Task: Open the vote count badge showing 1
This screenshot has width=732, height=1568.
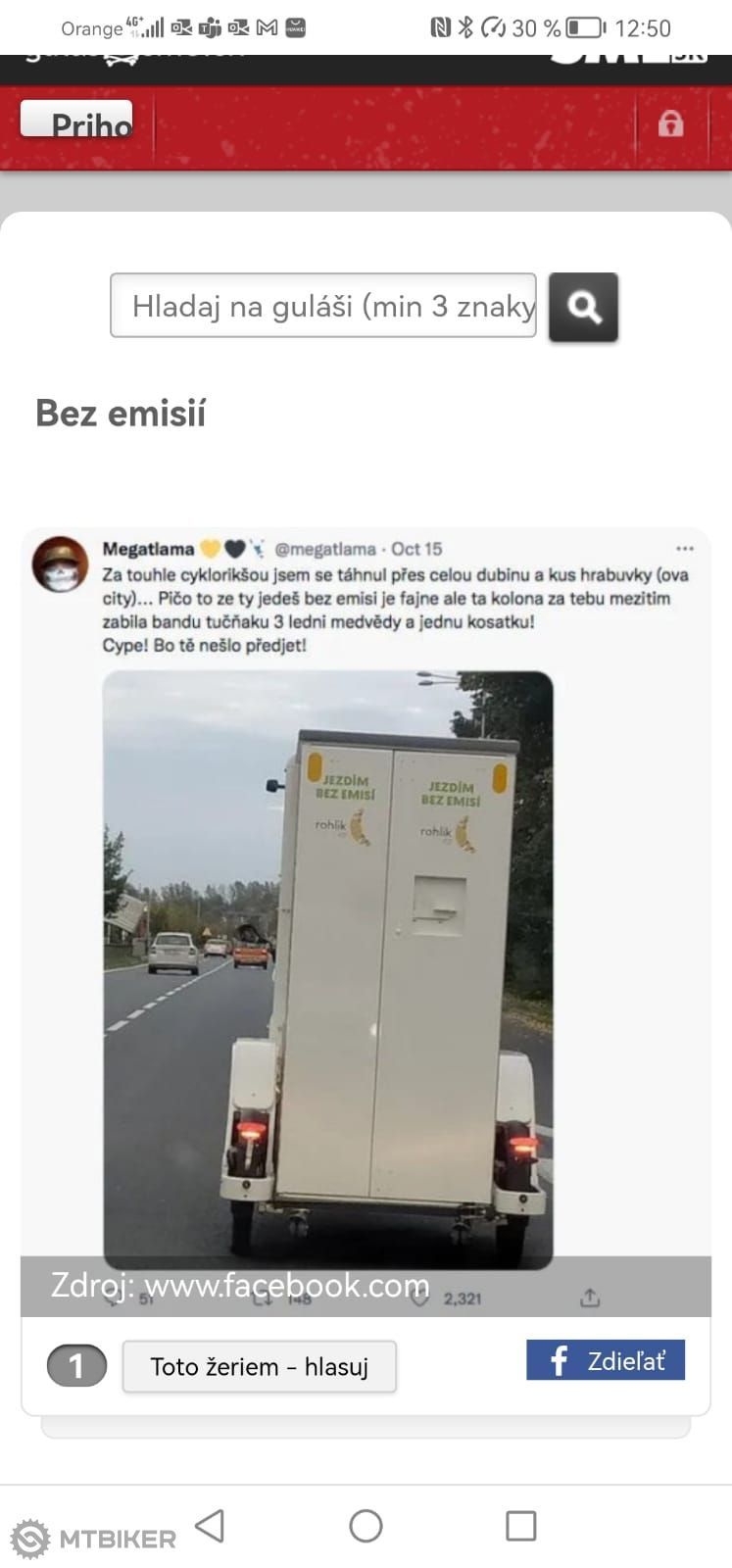Action: tap(76, 1366)
